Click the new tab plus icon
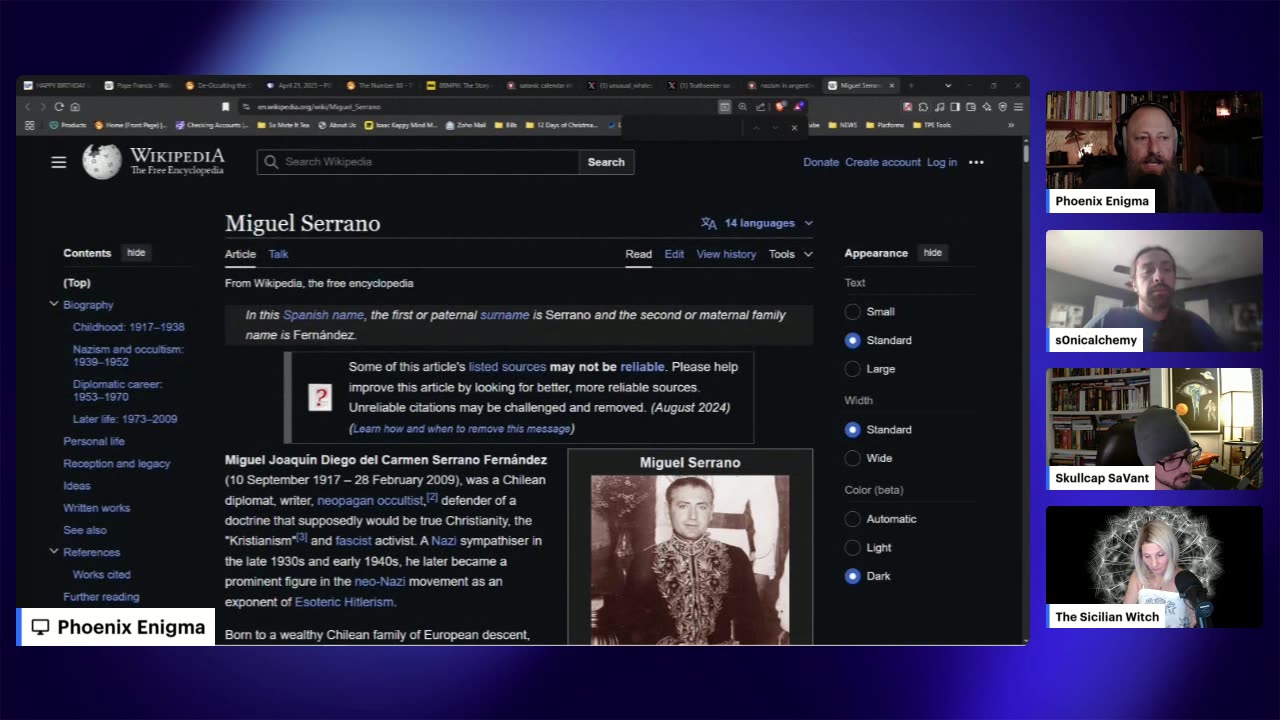The image size is (1280, 720). [x=911, y=86]
